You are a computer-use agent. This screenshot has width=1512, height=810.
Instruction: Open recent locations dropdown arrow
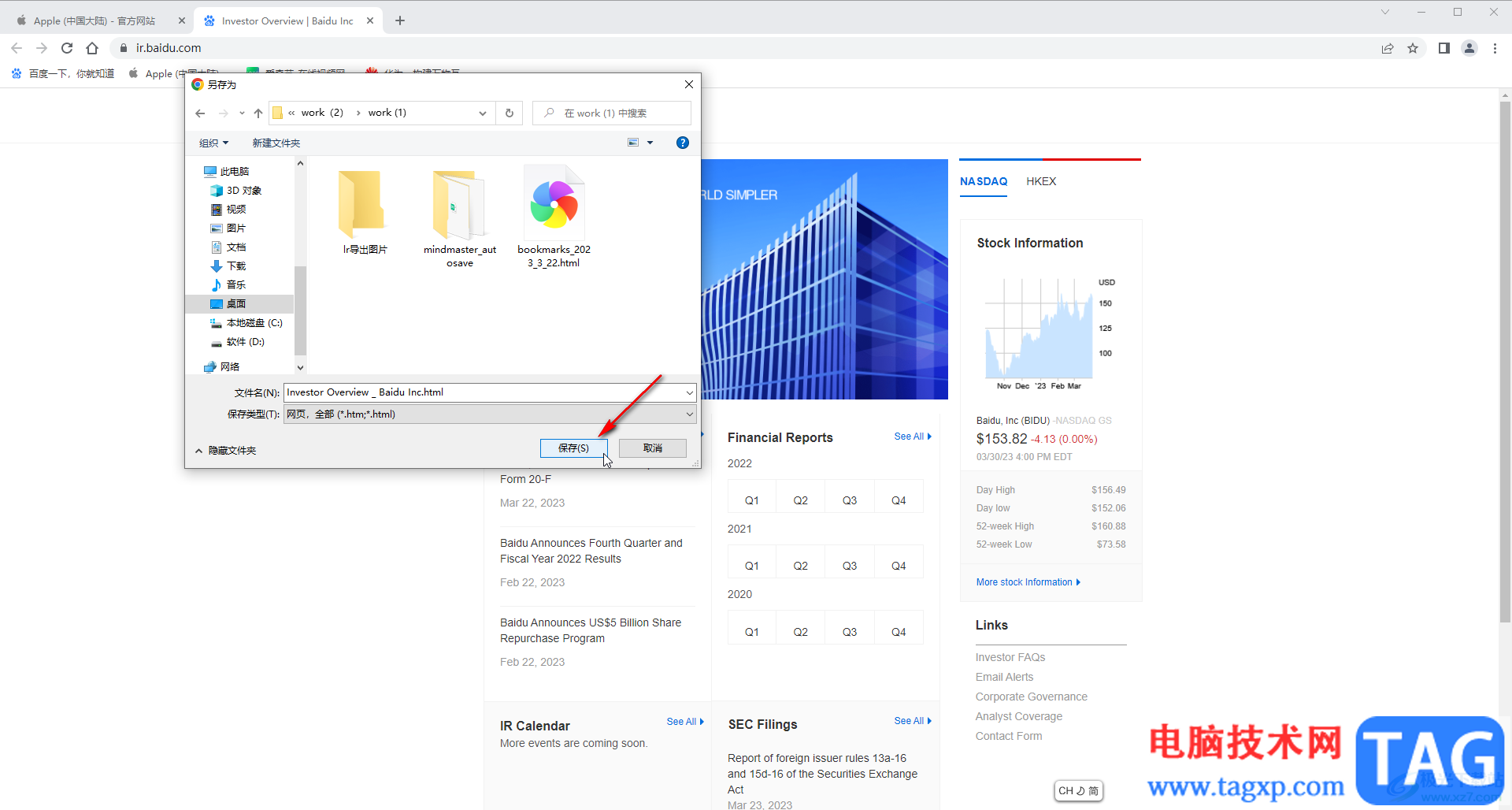(242, 113)
